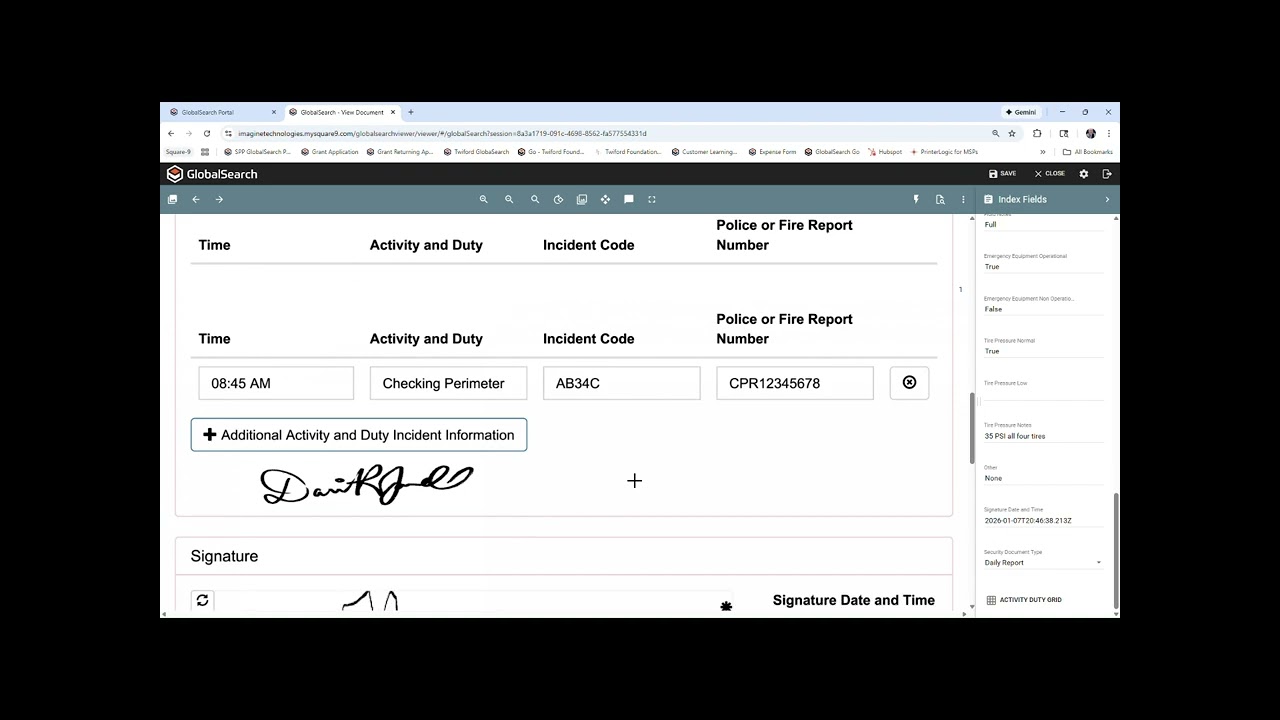Go back in browser history

pyautogui.click(x=171, y=133)
